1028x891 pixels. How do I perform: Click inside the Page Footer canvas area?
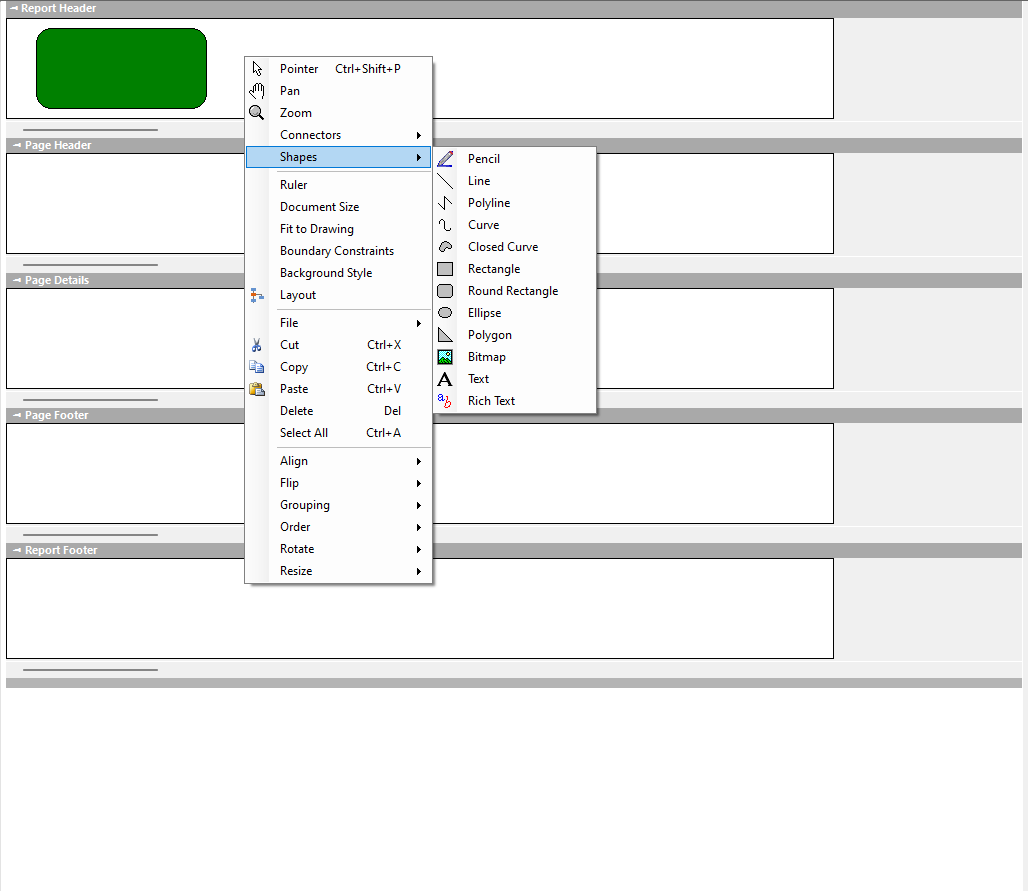(640, 473)
